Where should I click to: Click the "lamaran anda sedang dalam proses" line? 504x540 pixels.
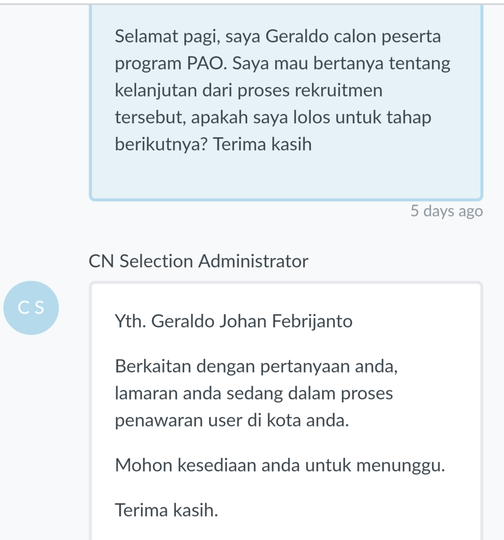tap(254, 393)
